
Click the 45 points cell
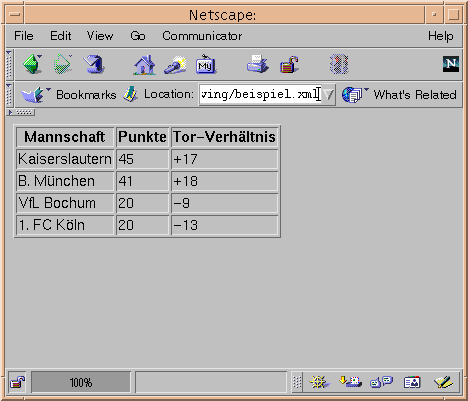[143, 159]
